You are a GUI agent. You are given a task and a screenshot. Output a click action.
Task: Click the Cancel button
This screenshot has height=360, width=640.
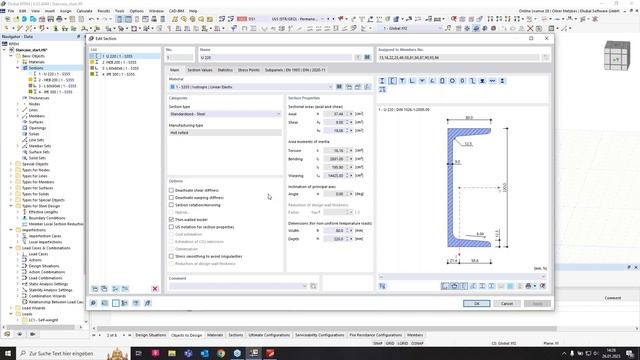(507, 303)
